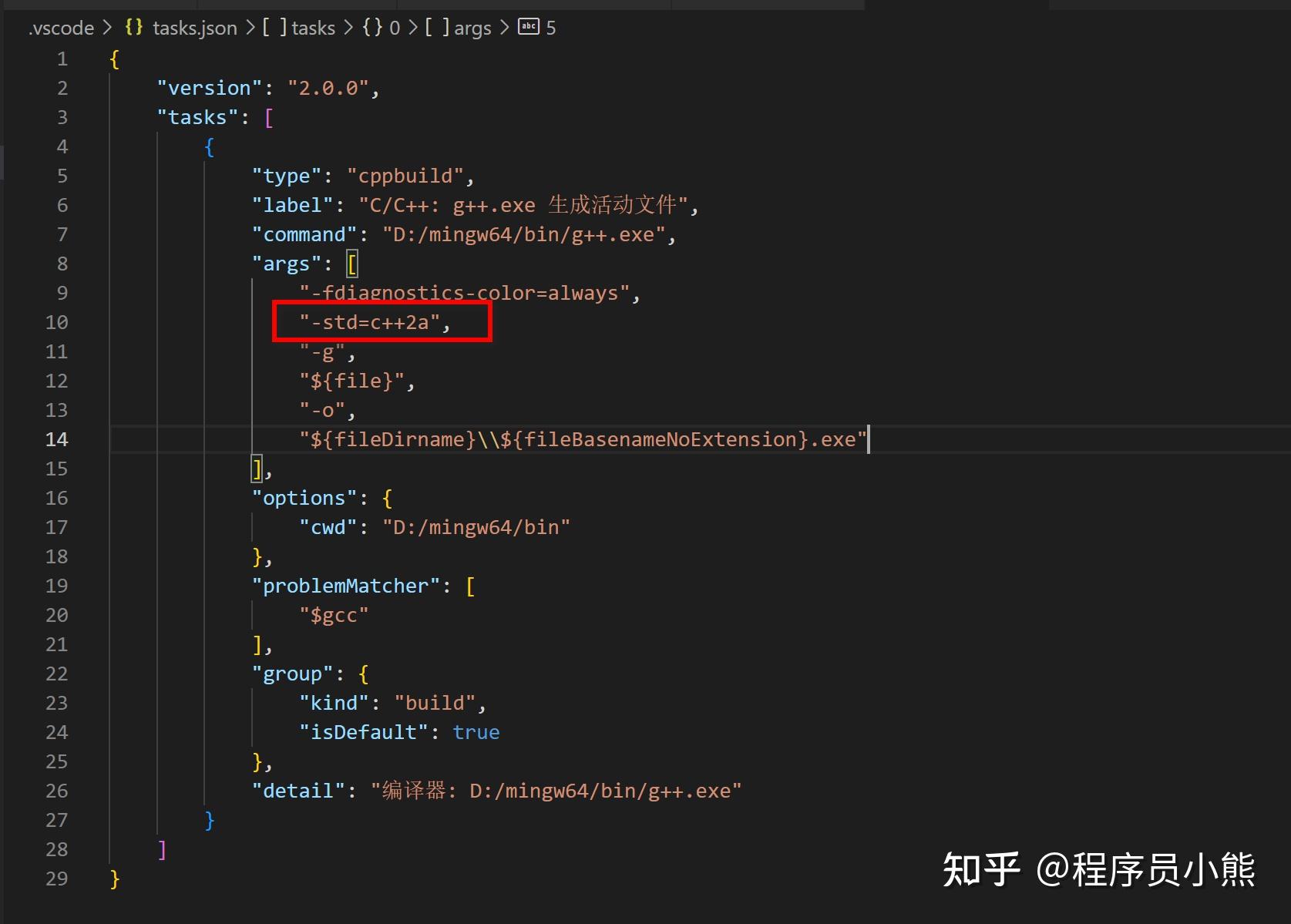Image resolution: width=1291 pixels, height=924 pixels.
Task: Click line number 14 to select that line
Action: click(56, 439)
